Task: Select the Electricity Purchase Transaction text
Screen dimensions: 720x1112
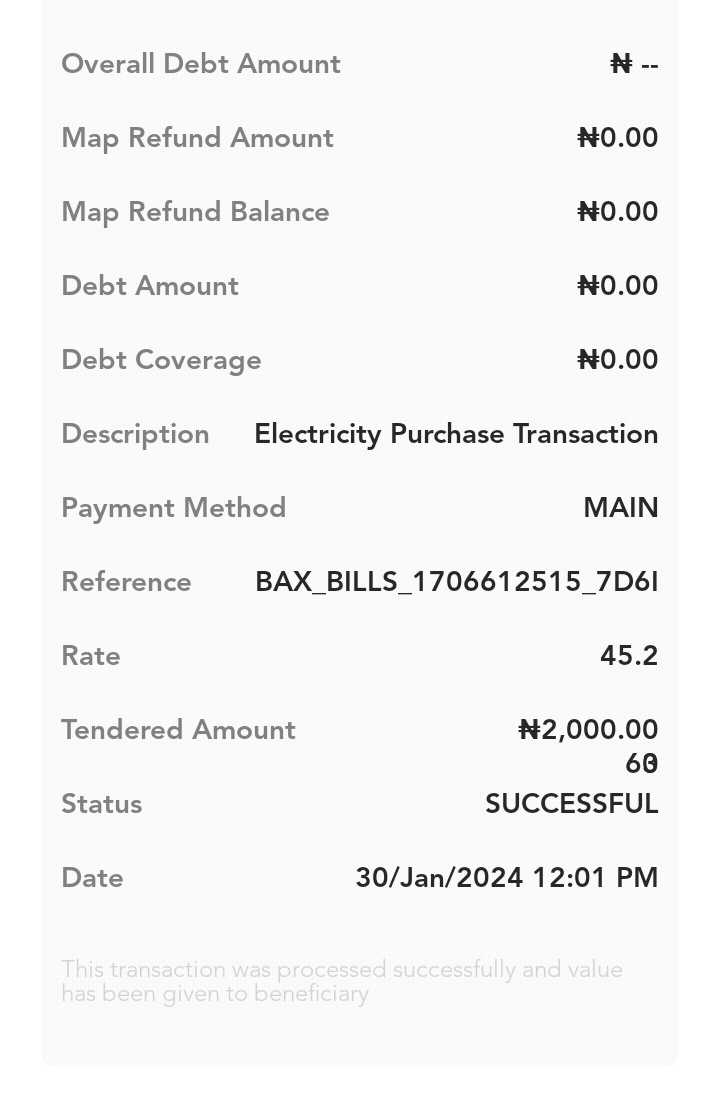Action: click(456, 434)
